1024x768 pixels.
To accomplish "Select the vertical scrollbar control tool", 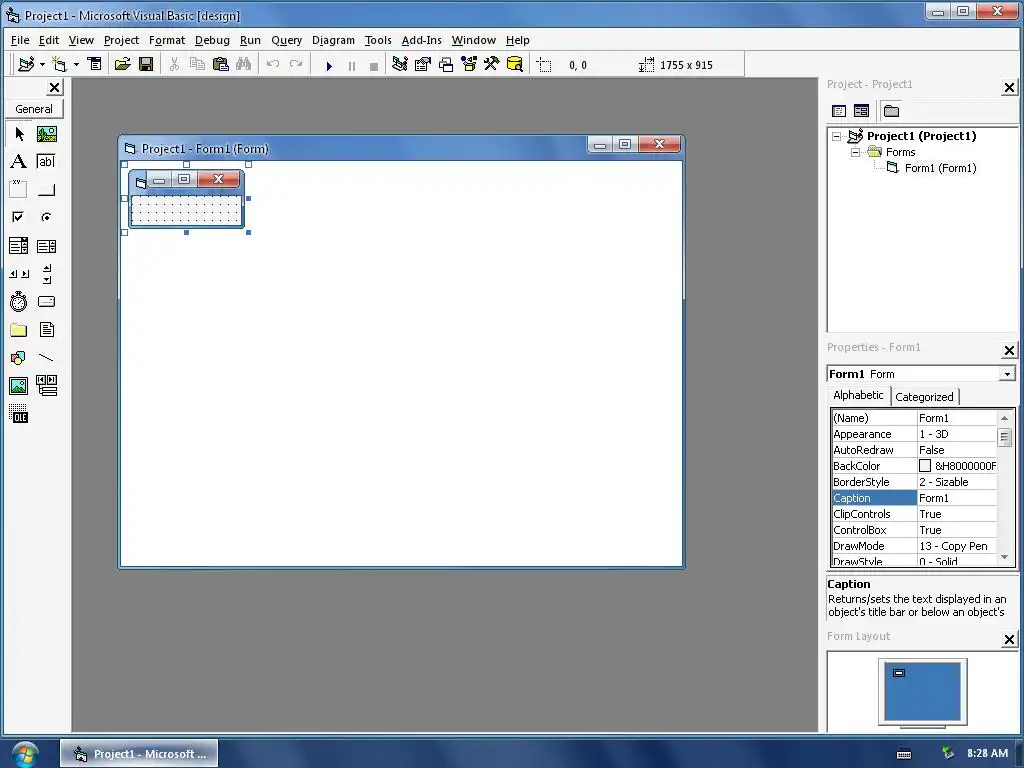I will pyautogui.click(x=46, y=274).
